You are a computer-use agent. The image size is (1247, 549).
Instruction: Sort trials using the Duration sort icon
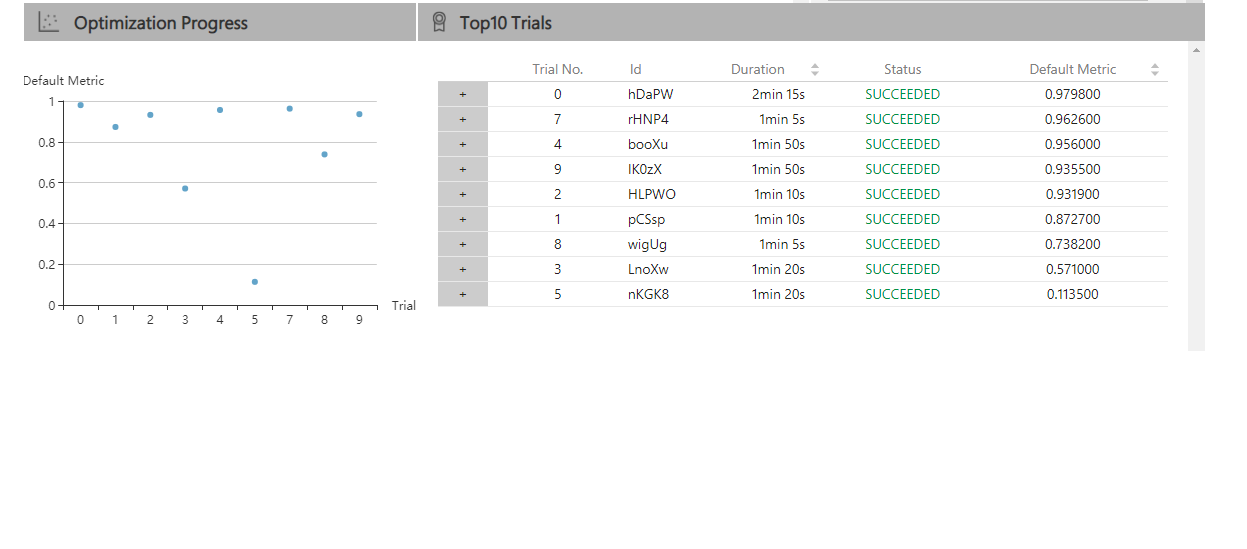[x=814, y=69]
